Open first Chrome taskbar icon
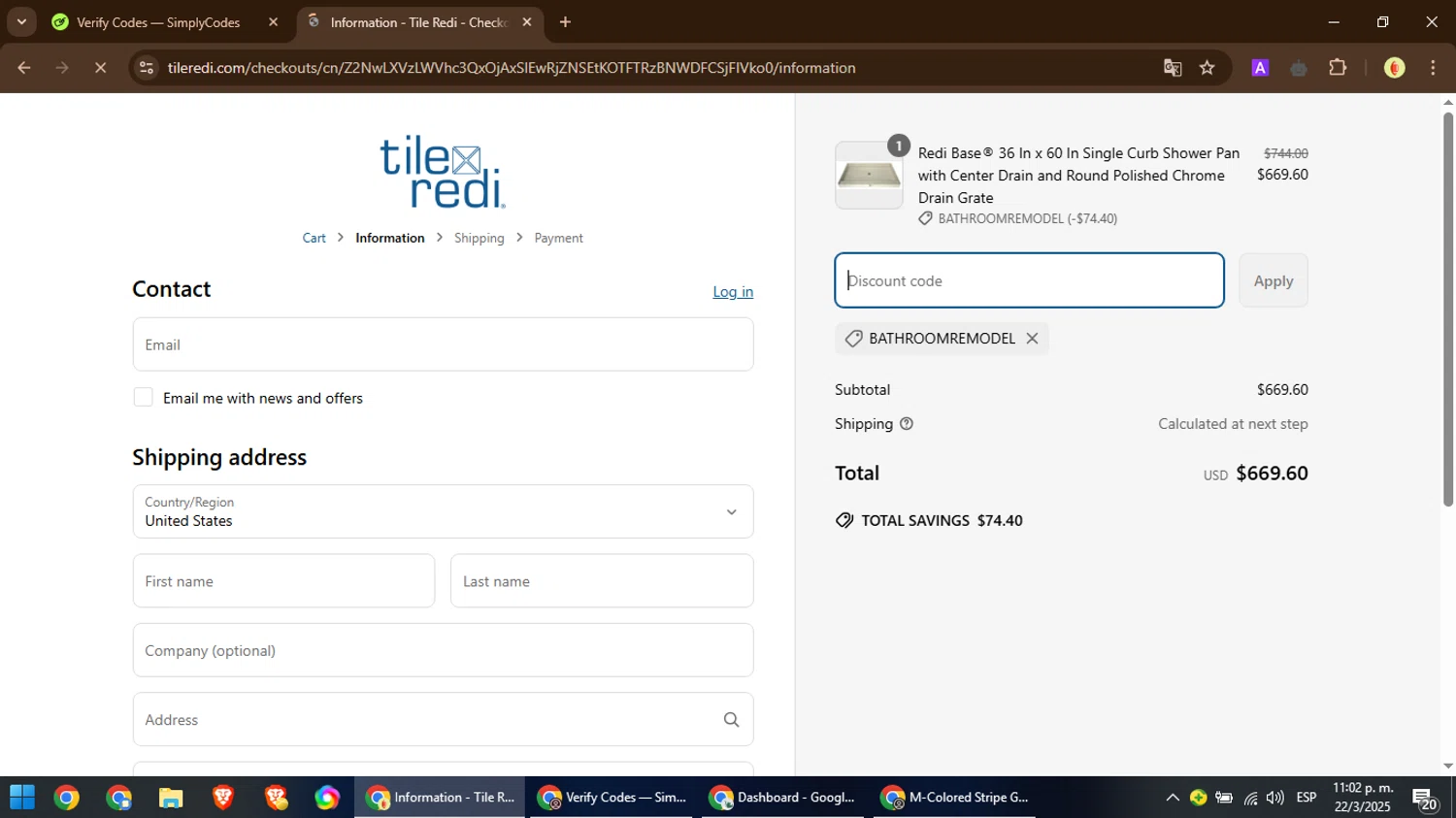 (x=67, y=798)
